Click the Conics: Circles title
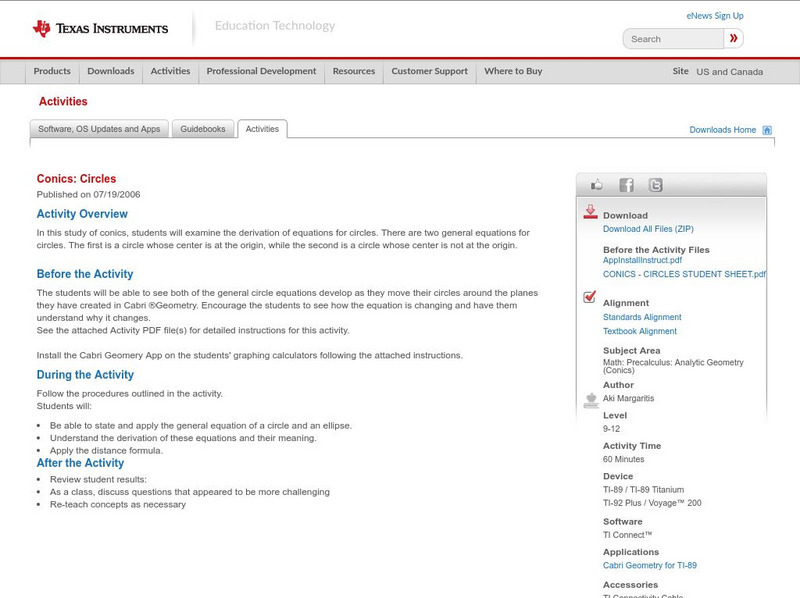Image resolution: width=800 pixels, height=598 pixels. [x=77, y=179]
